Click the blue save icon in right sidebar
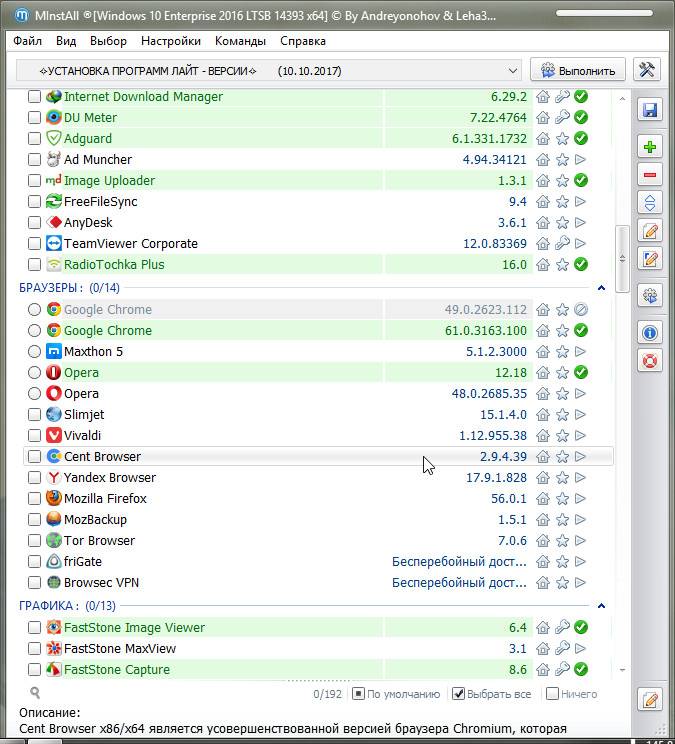Viewport: 675px width, 744px height. point(649,111)
